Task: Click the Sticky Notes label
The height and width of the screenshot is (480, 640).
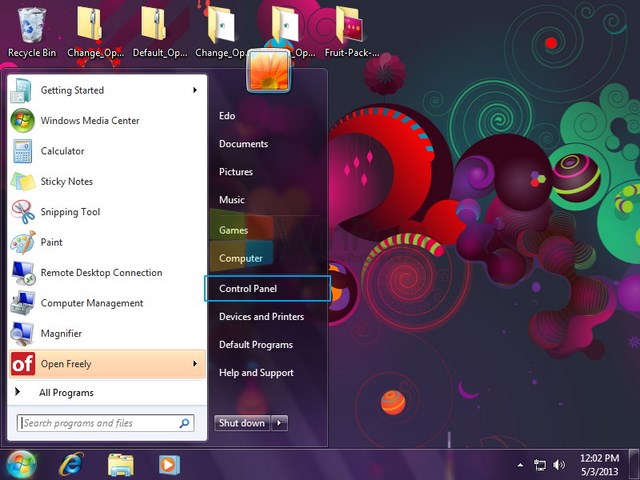Action: tap(67, 182)
